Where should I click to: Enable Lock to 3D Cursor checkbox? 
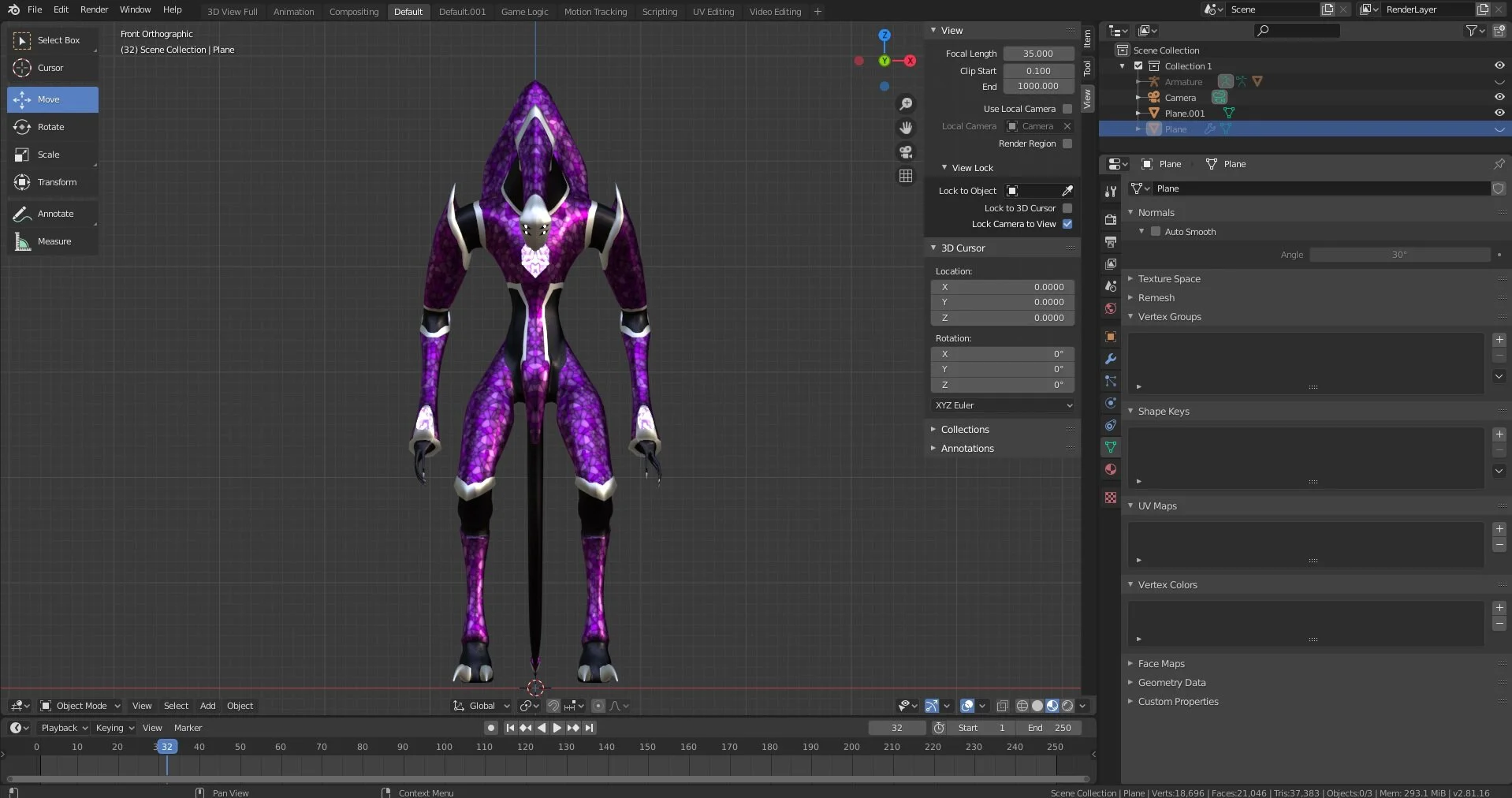(x=1067, y=208)
